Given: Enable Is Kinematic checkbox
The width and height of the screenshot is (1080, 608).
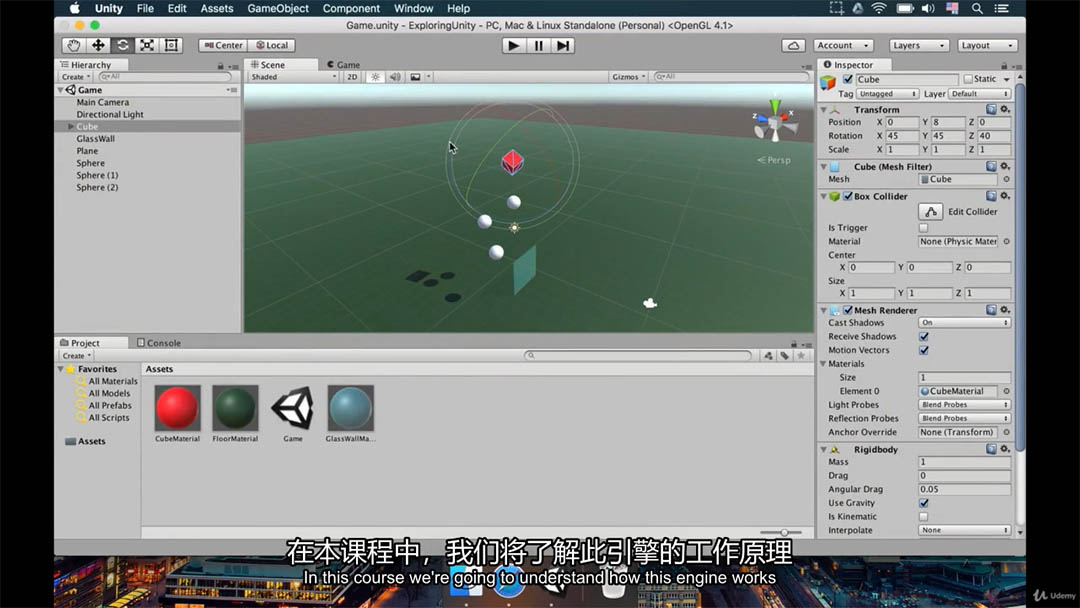Looking at the screenshot, I should [x=924, y=517].
